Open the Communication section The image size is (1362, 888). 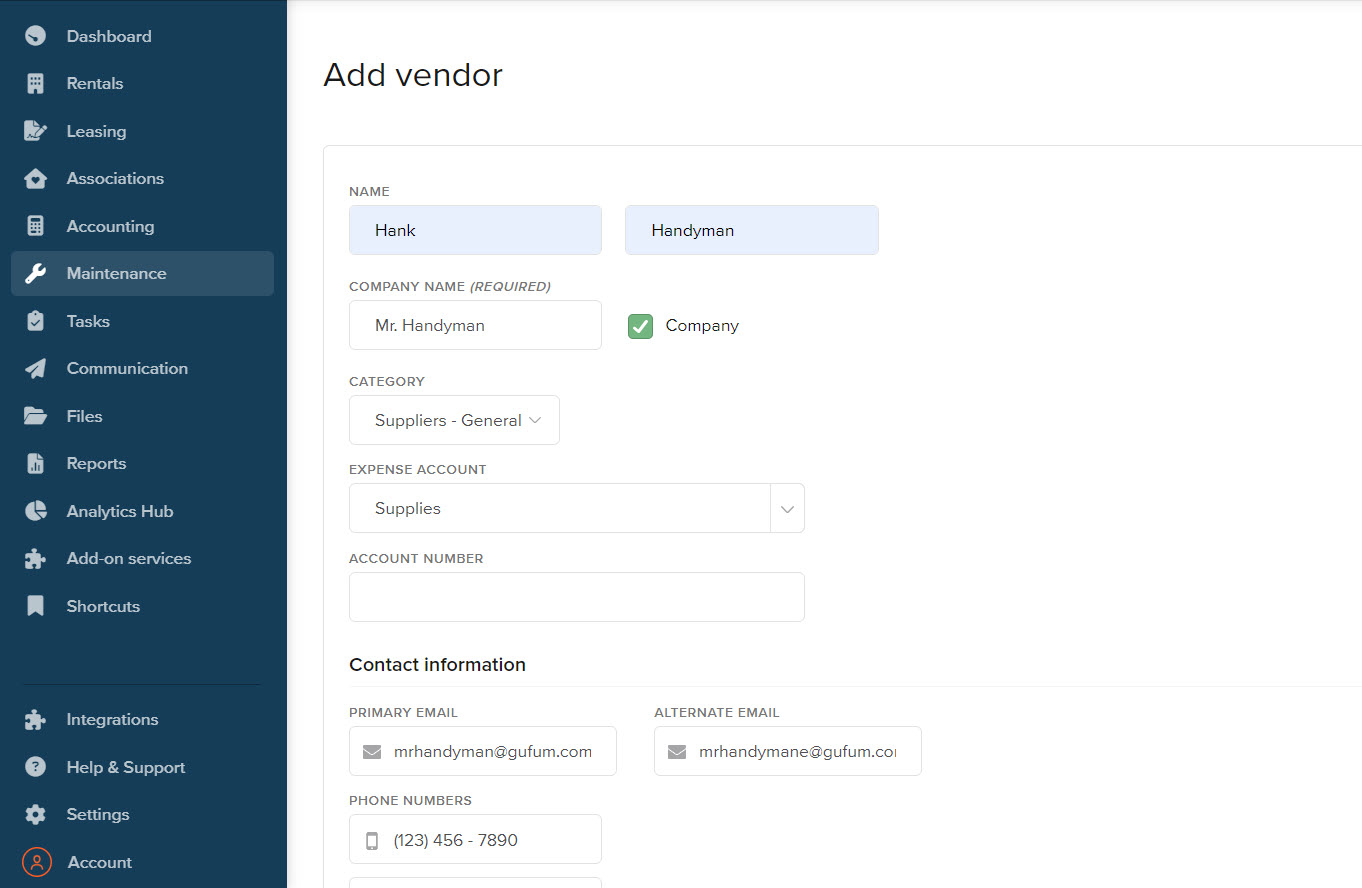[x=127, y=368]
